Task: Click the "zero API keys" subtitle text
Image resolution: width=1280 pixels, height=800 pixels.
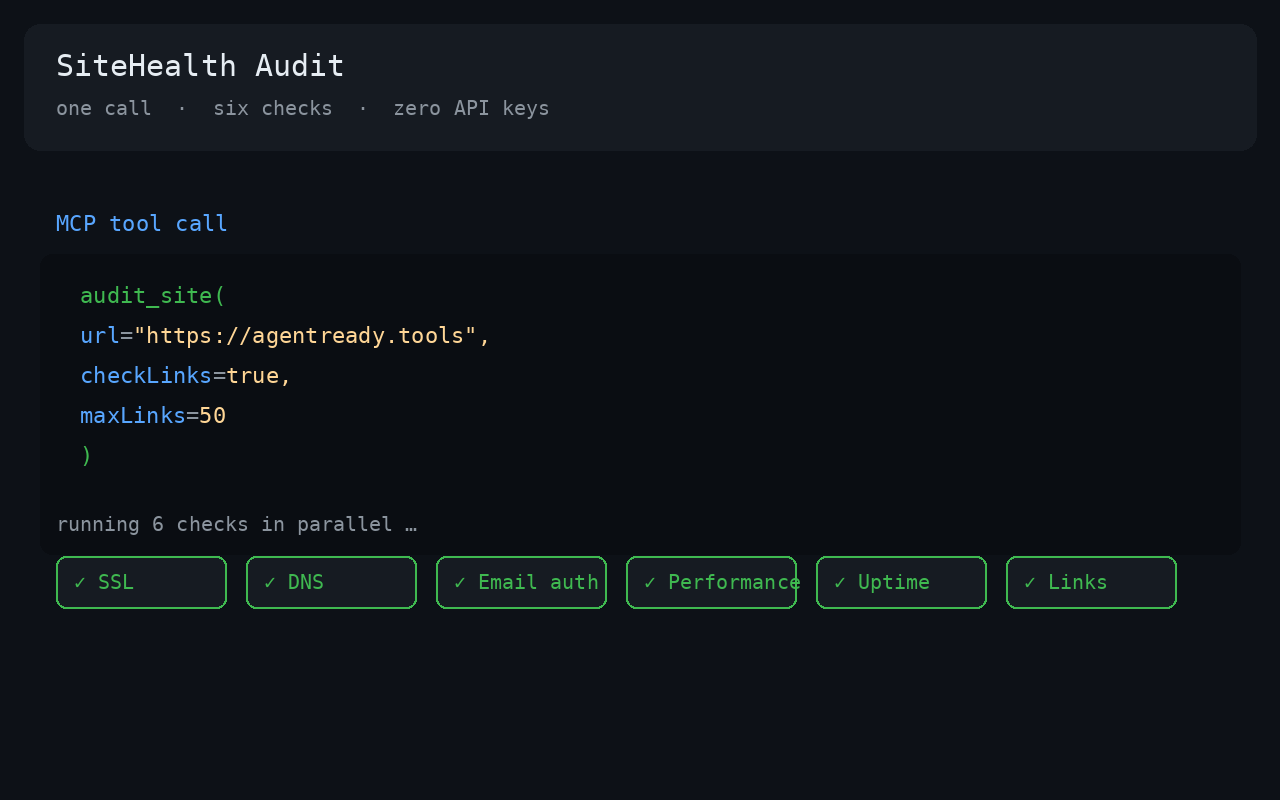Action: (471, 108)
